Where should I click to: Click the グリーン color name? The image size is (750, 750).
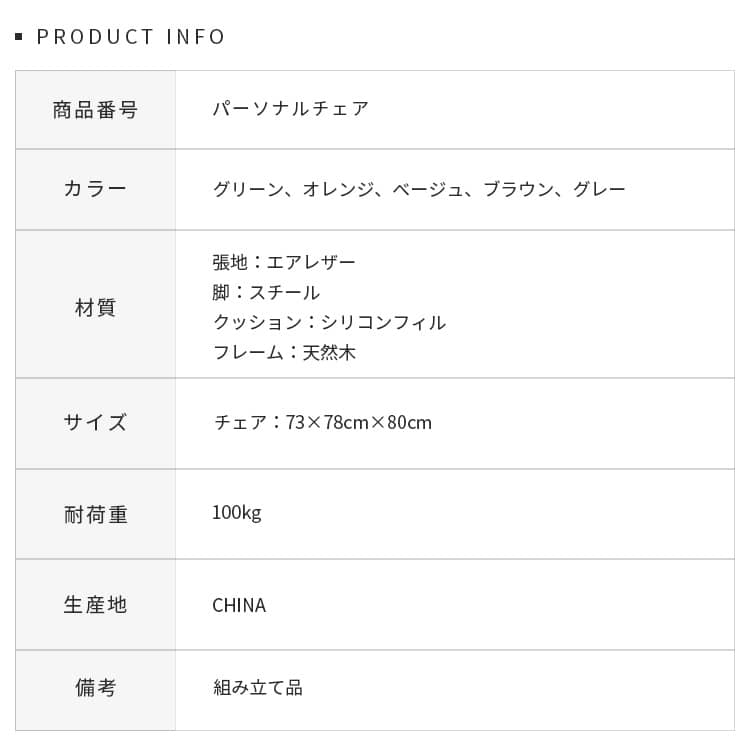point(248,189)
